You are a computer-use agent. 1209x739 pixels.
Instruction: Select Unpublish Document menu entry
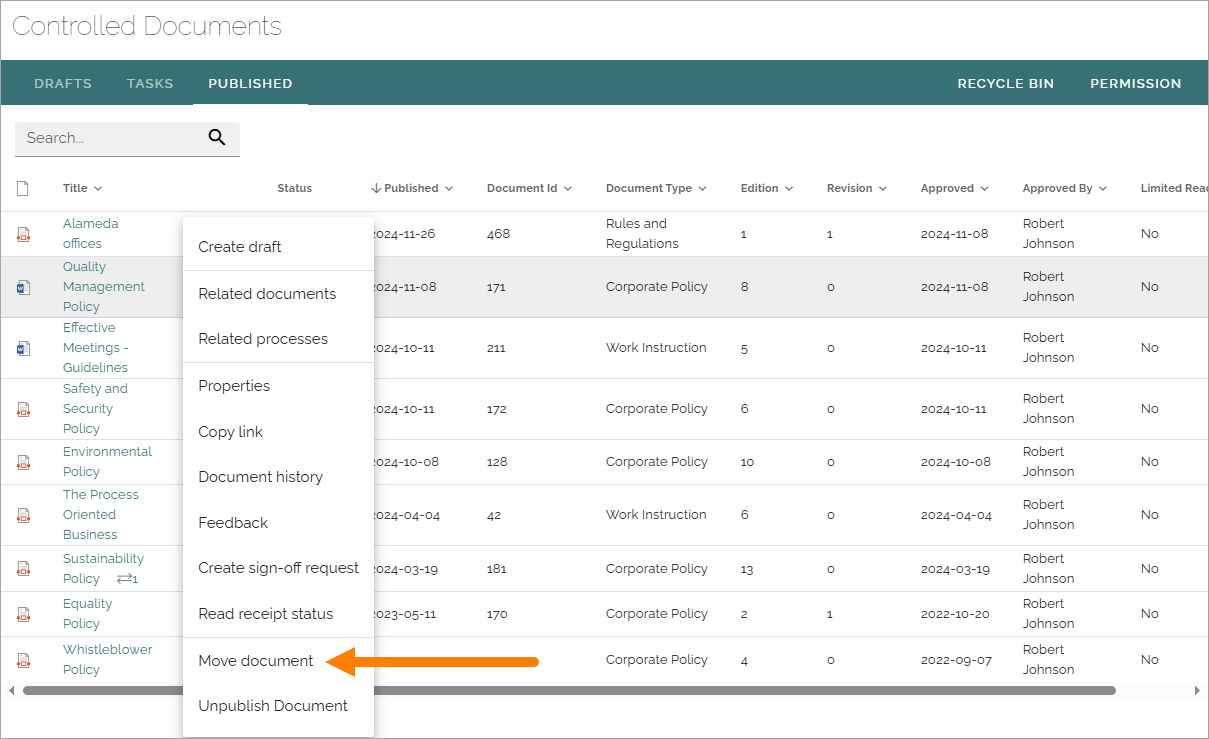(278, 706)
